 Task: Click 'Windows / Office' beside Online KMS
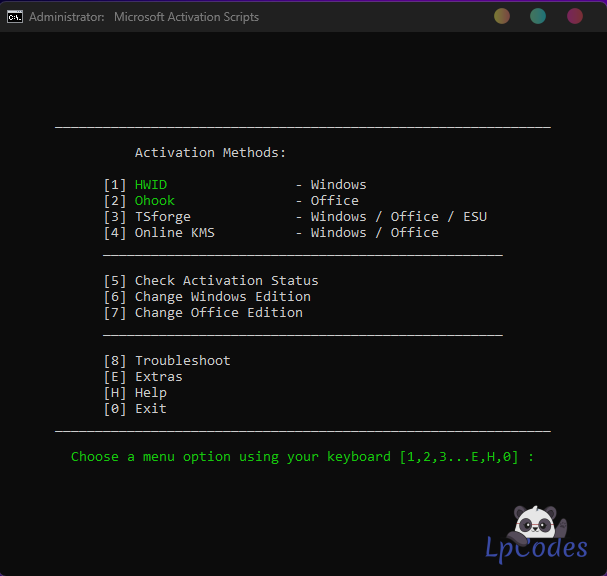tap(375, 233)
